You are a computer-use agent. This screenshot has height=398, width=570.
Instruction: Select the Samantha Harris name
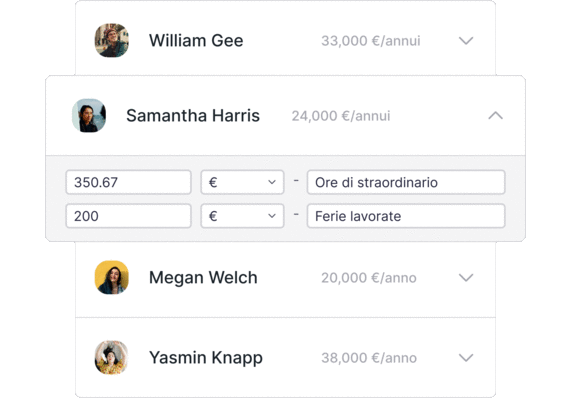tap(193, 116)
